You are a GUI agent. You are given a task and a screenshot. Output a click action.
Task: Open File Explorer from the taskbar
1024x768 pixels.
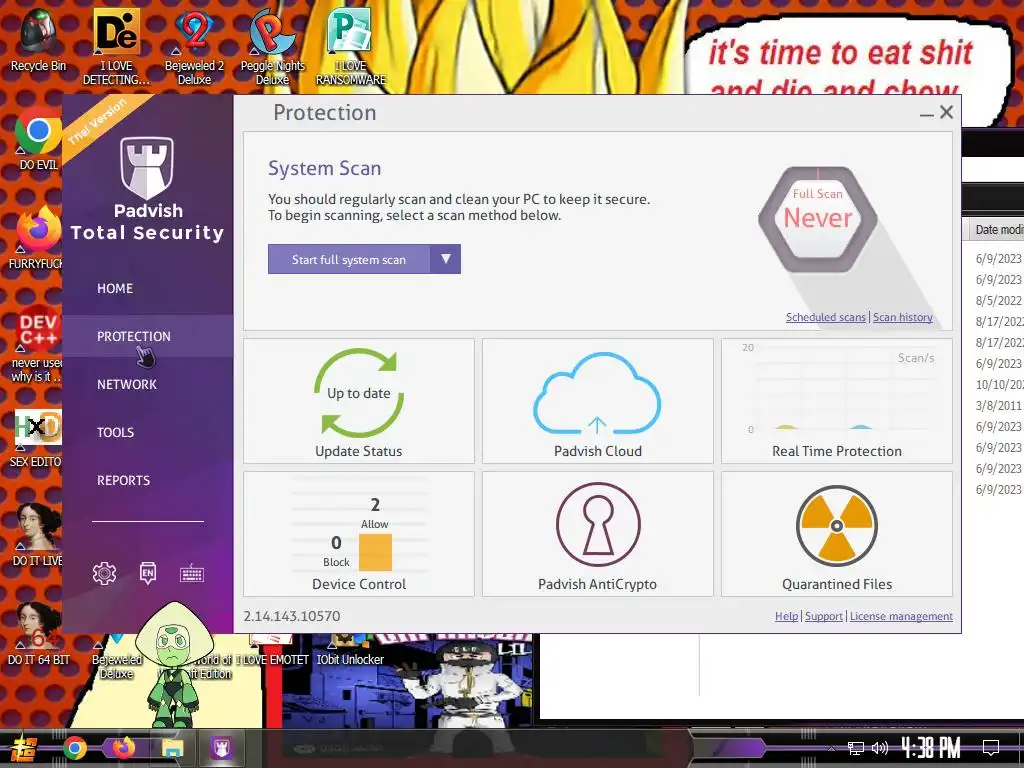[x=172, y=748]
